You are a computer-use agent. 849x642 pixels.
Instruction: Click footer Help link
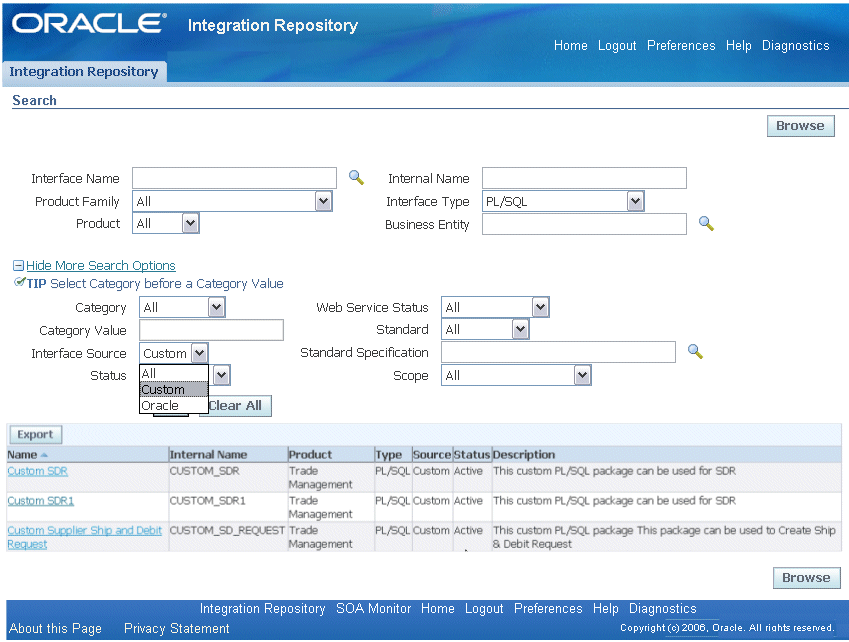coord(605,608)
